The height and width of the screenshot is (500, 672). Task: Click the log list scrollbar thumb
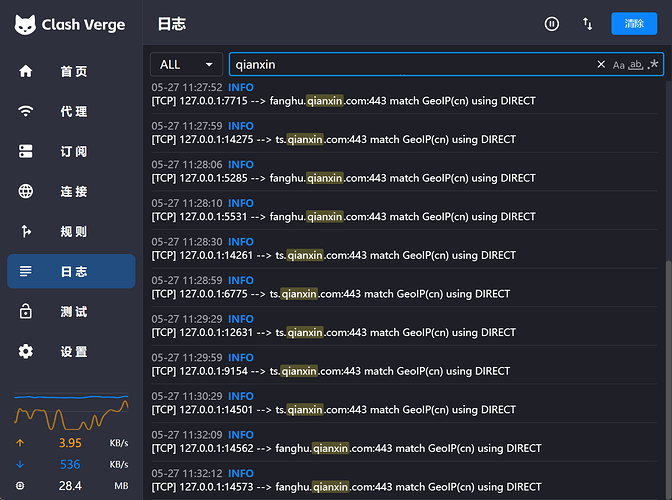click(668, 379)
